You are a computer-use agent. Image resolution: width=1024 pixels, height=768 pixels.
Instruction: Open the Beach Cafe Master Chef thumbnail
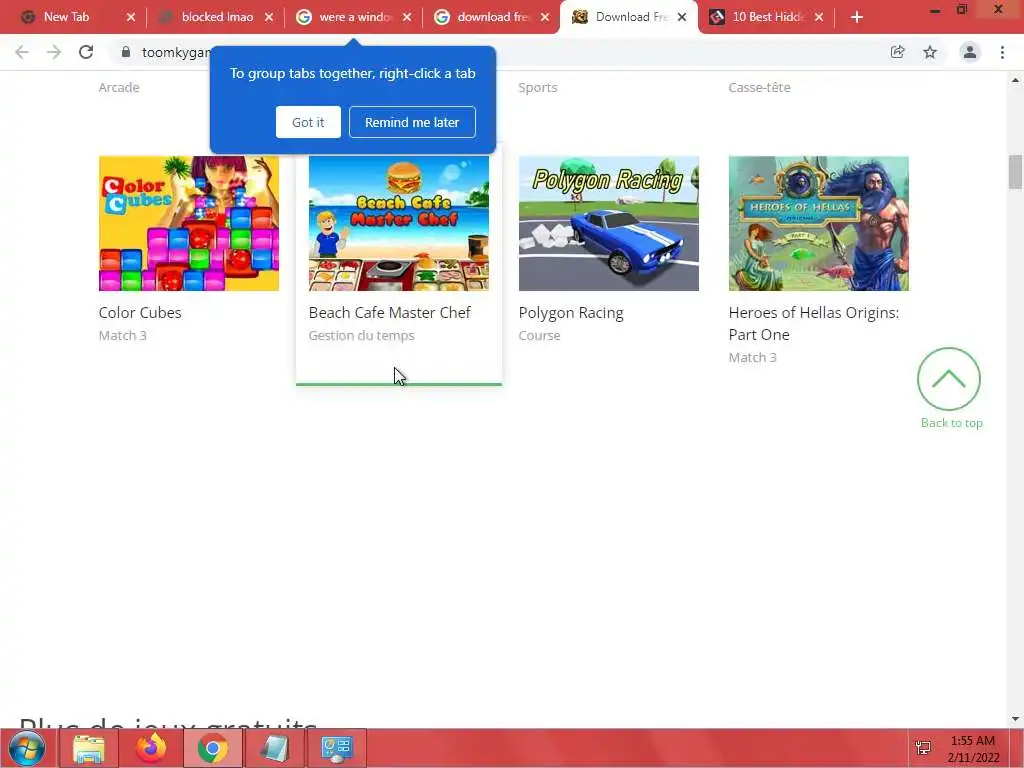[398, 223]
